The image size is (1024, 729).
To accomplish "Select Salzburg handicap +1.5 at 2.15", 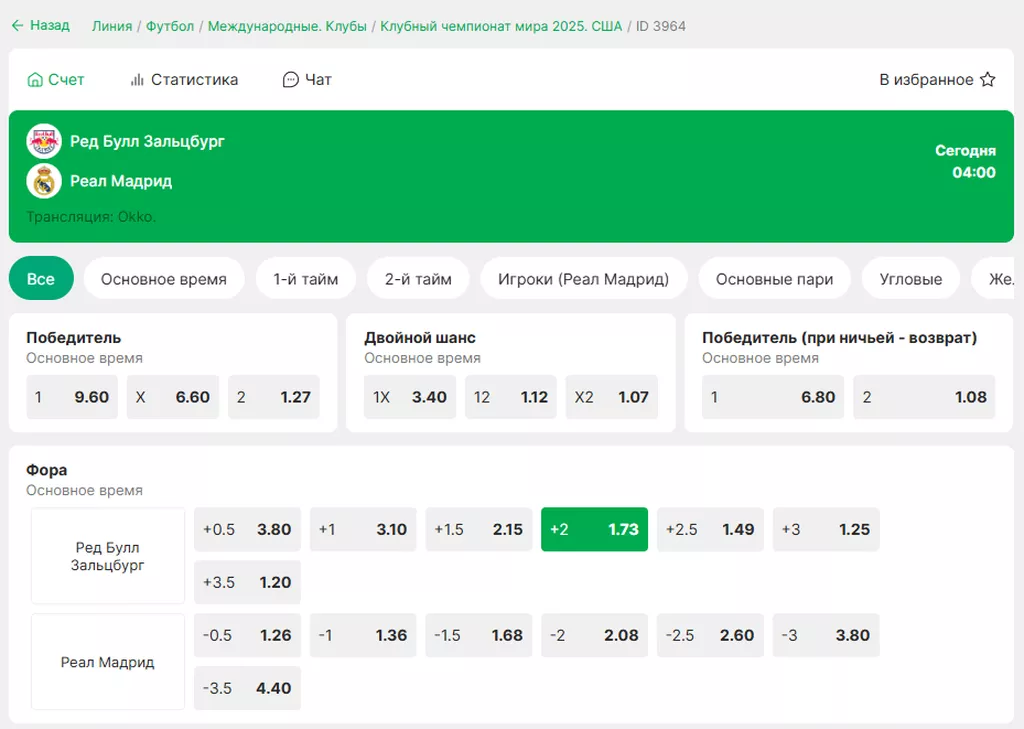I will click(479, 529).
